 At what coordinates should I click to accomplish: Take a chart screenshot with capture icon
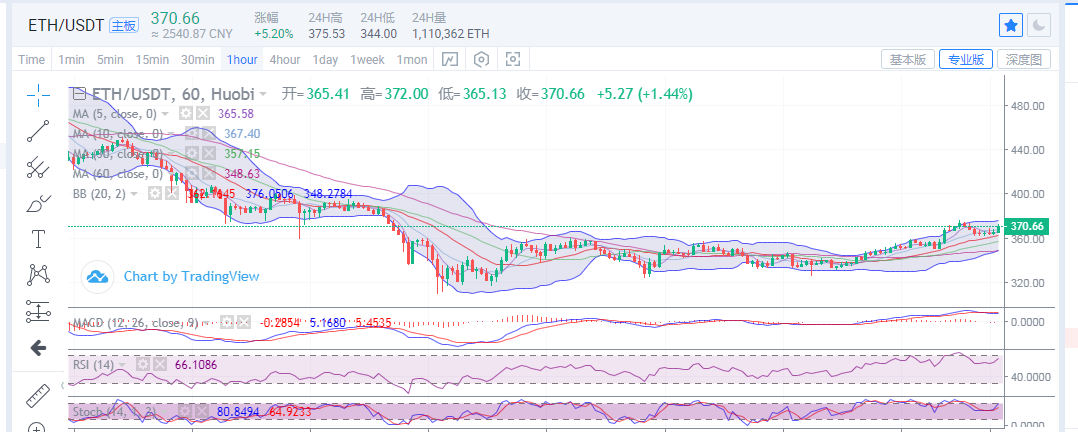[513, 60]
